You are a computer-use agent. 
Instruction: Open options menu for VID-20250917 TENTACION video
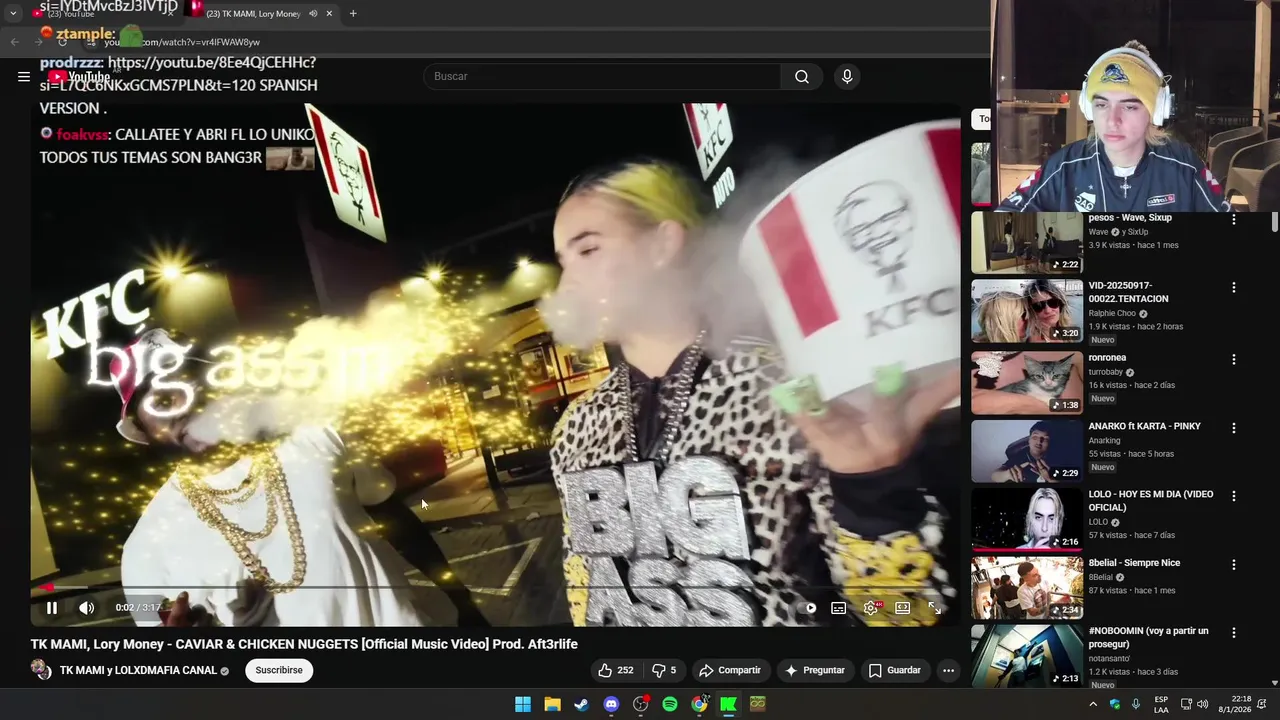click(1233, 287)
